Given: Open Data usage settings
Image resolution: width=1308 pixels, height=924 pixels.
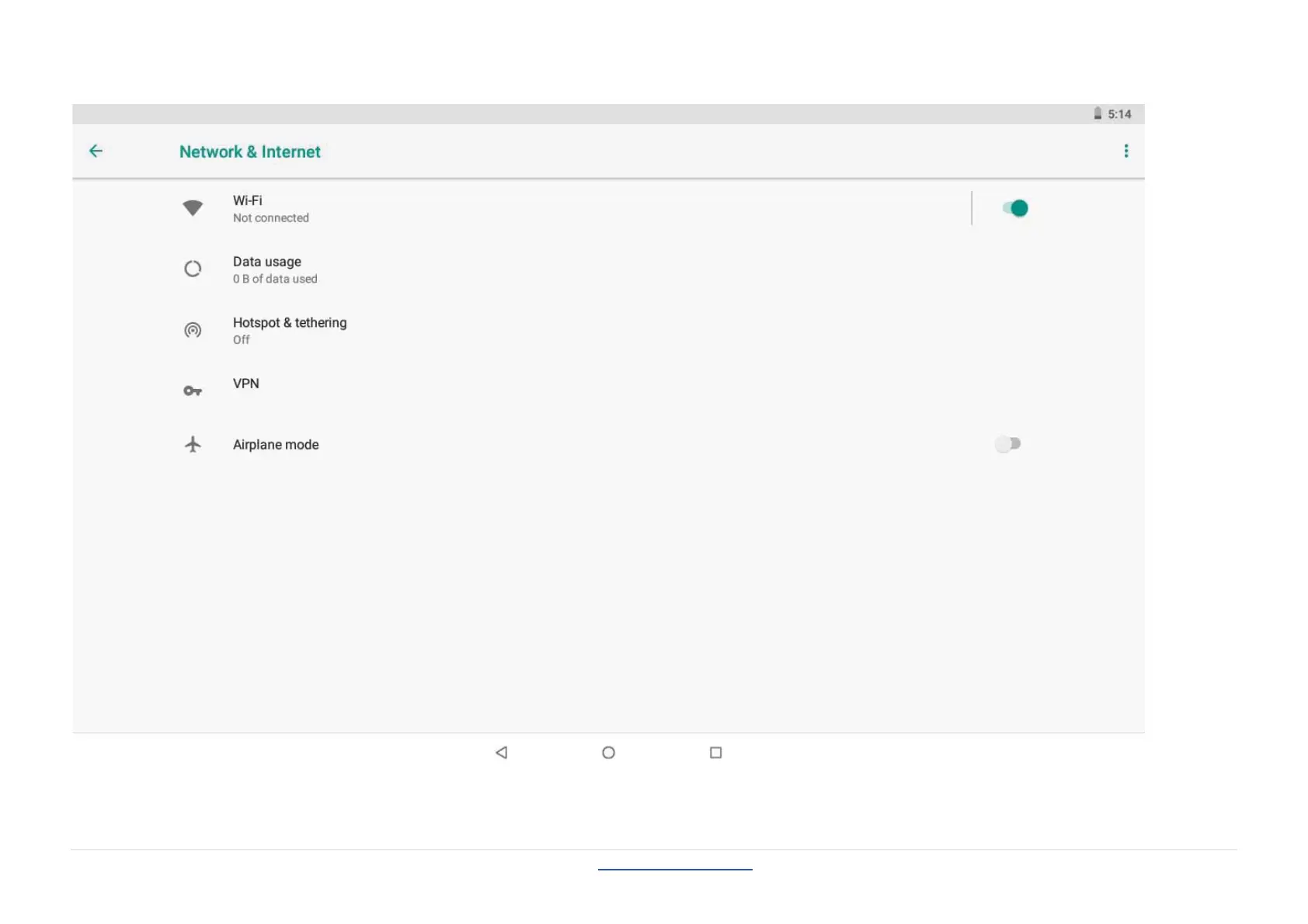Looking at the screenshot, I should click(267, 269).
